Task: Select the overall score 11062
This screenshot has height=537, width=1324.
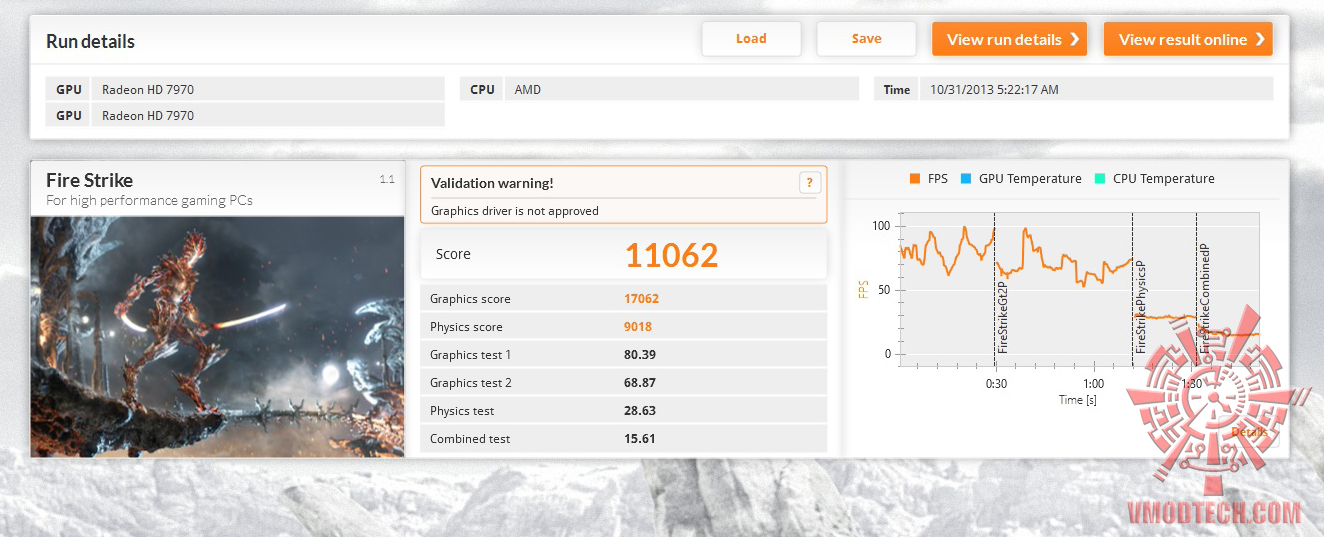Action: (671, 255)
